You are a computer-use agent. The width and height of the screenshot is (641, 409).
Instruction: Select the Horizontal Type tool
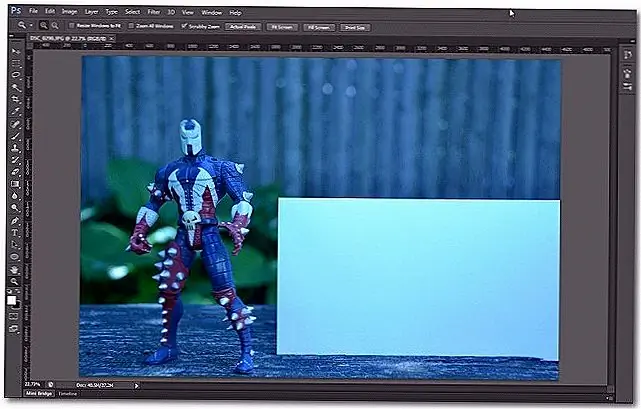click(16, 232)
